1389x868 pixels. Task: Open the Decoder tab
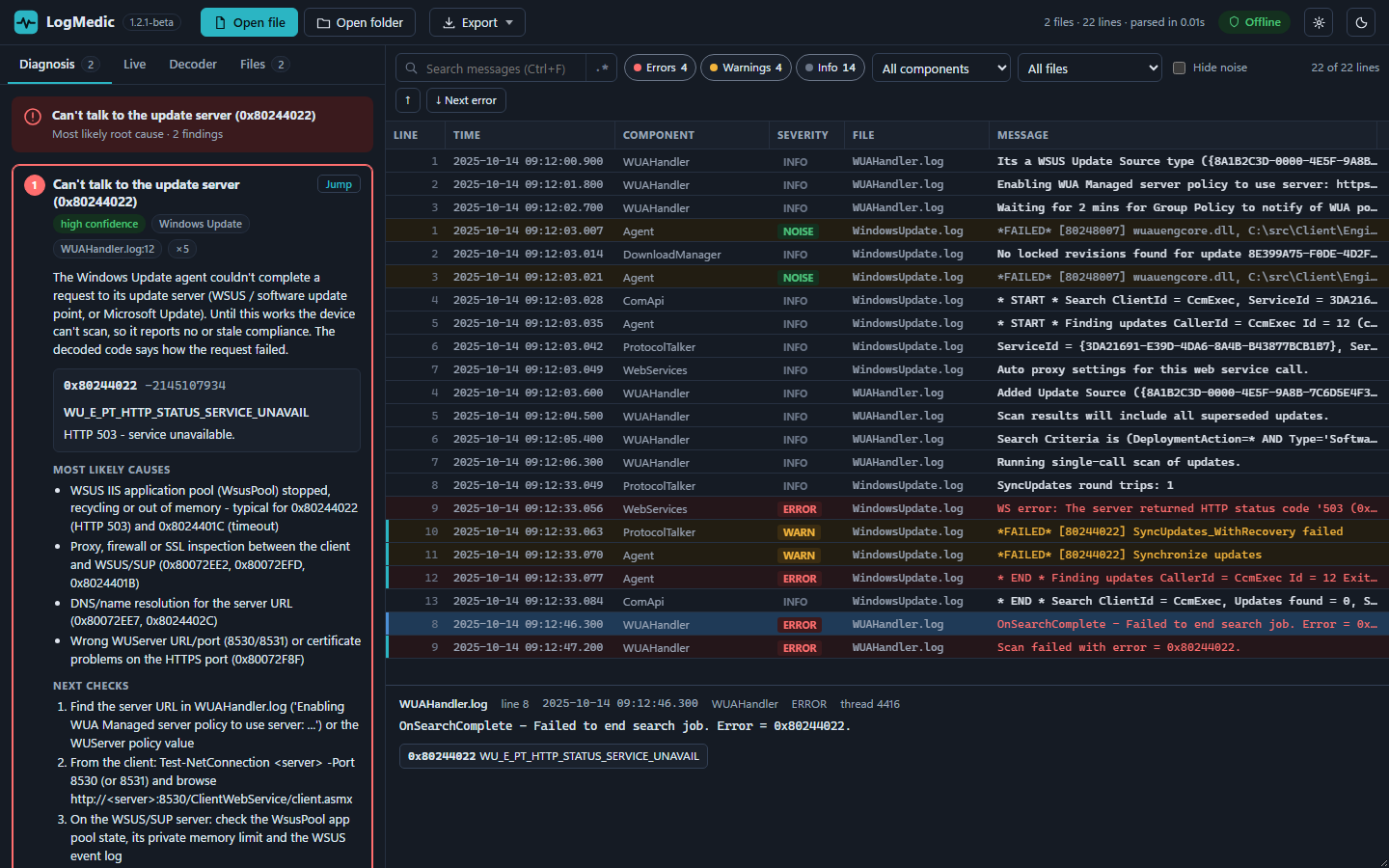pyautogui.click(x=193, y=65)
